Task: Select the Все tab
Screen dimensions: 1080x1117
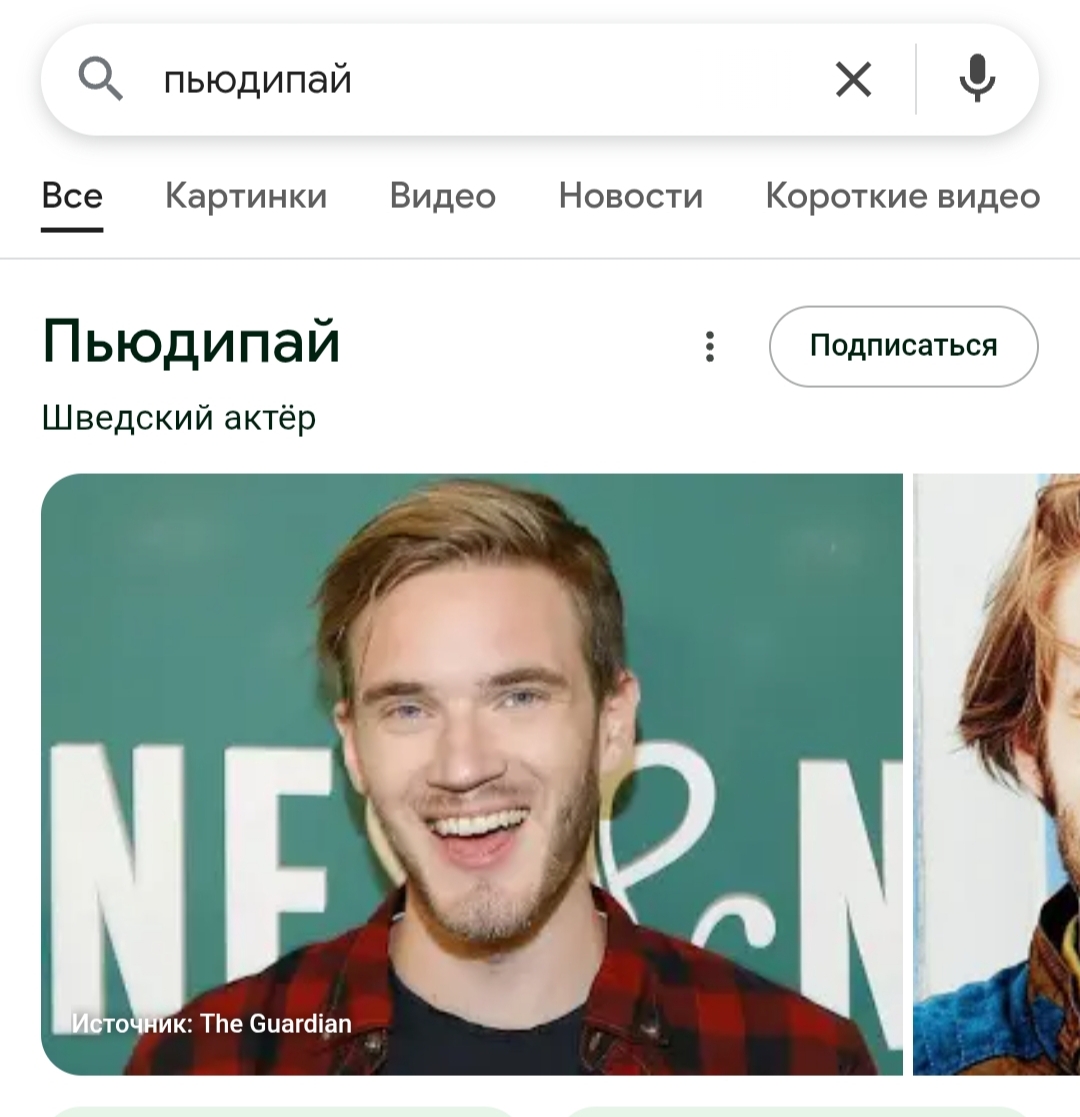Action: 72,195
